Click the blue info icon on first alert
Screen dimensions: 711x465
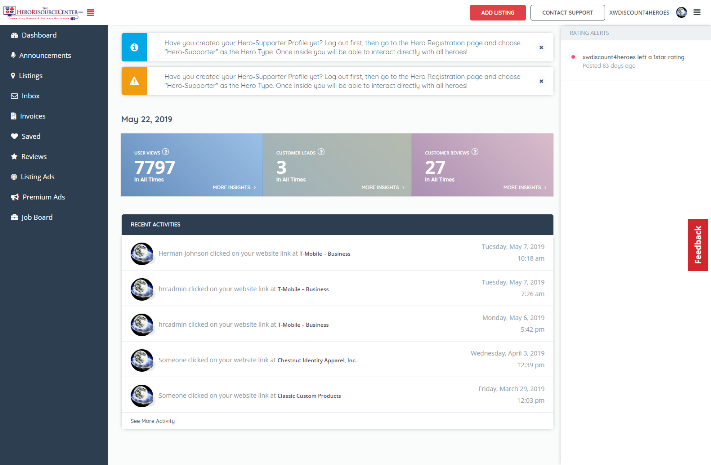tap(135, 47)
